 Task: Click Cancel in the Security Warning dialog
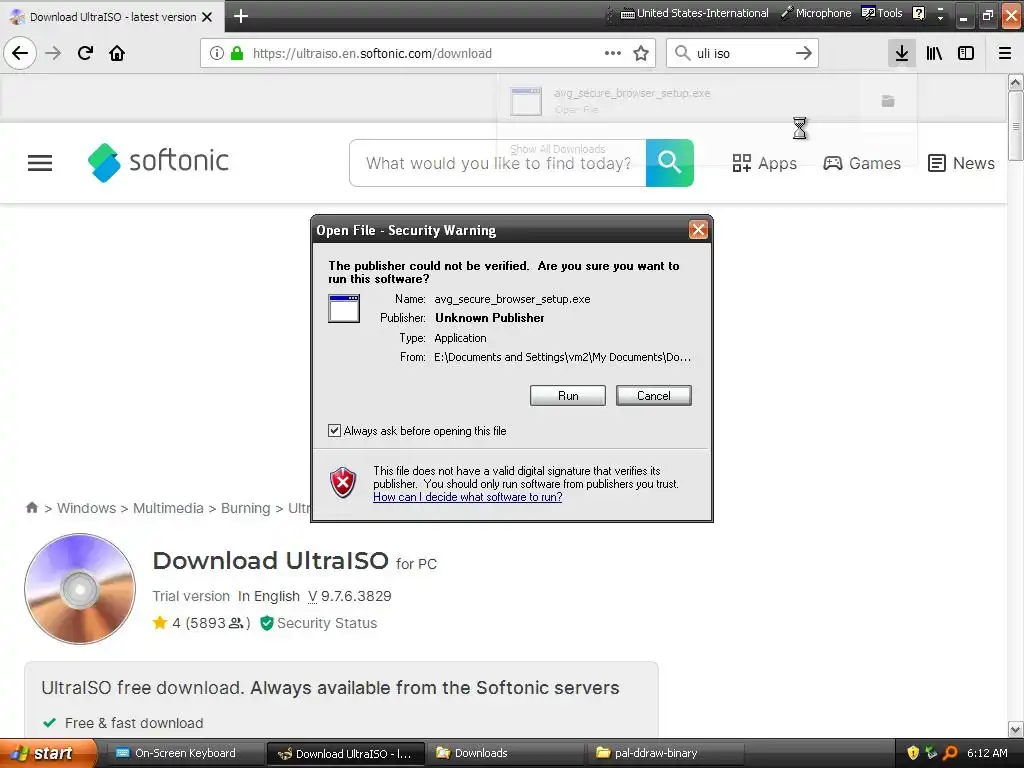pos(654,396)
